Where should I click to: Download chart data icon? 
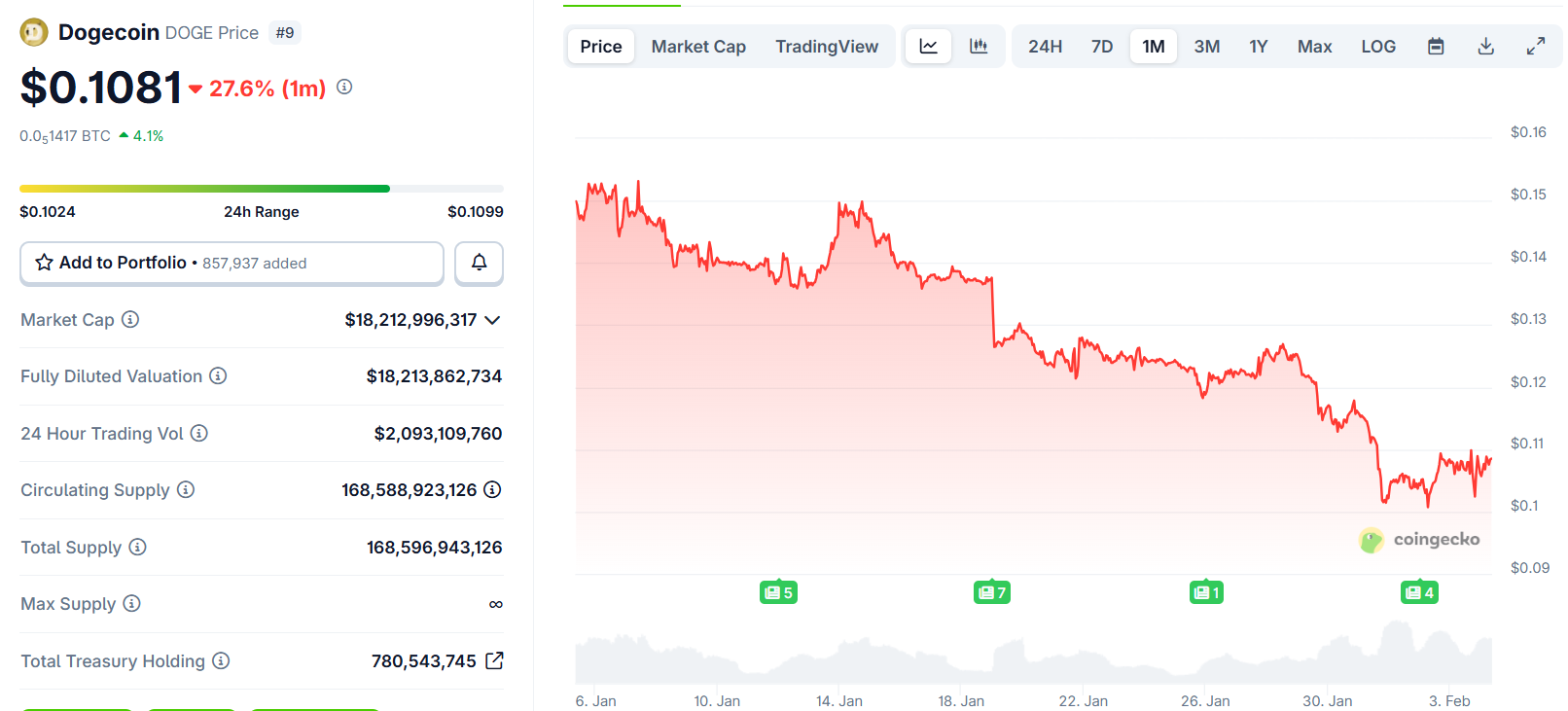click(1485, 47)
